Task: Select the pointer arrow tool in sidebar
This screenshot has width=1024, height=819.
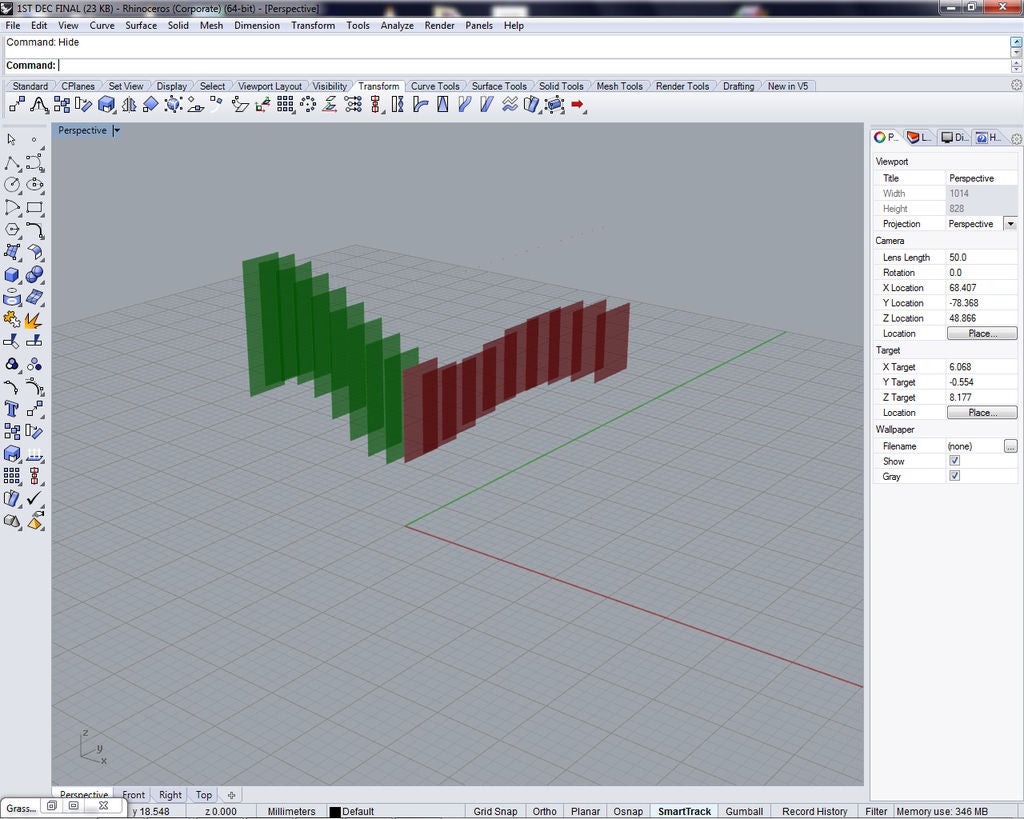Action: 12,140
